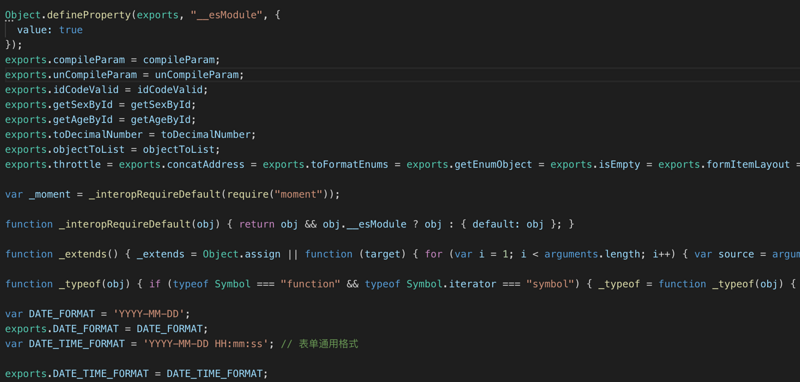Click 'Object.assign' in the _extends line
This screenshot has height=382, width=800.
pyautogui.click(x=241, y=254)
